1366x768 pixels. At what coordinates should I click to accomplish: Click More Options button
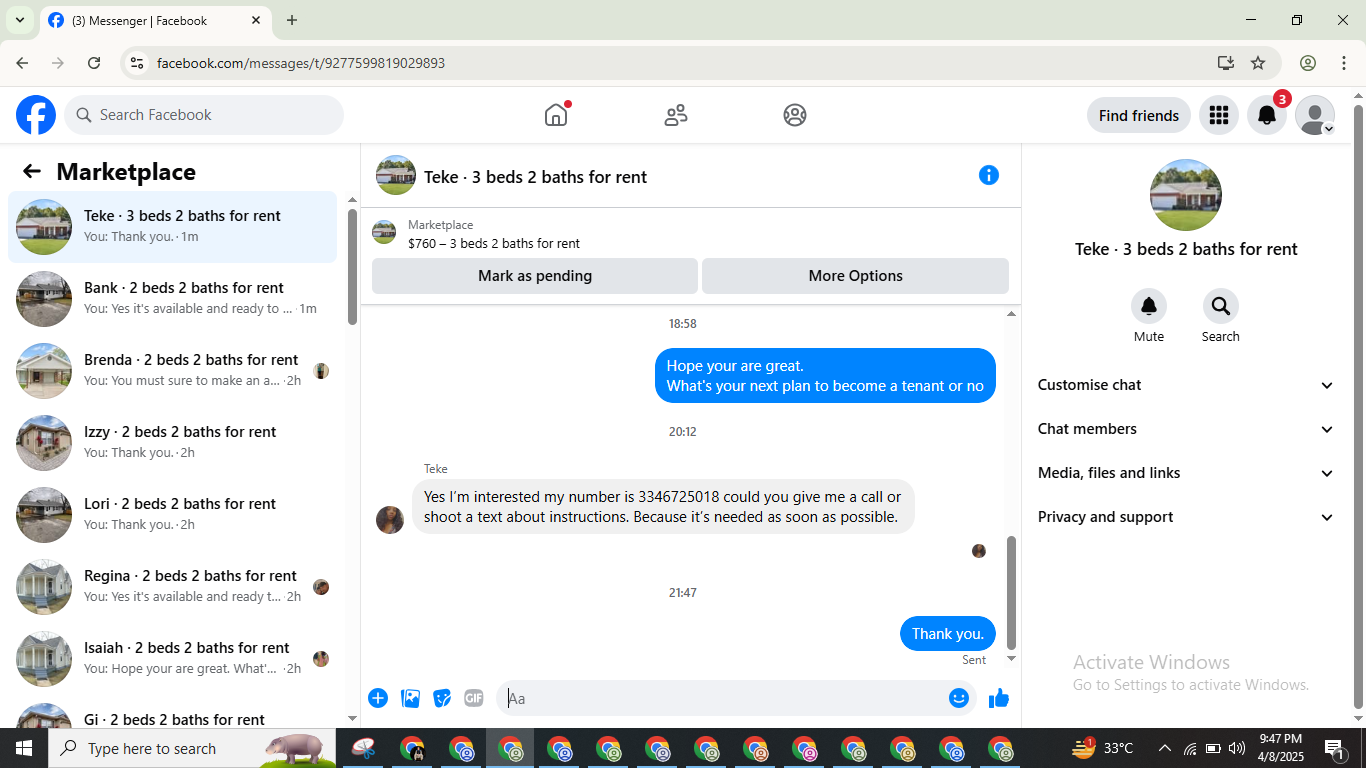click(x=855, y=276)
